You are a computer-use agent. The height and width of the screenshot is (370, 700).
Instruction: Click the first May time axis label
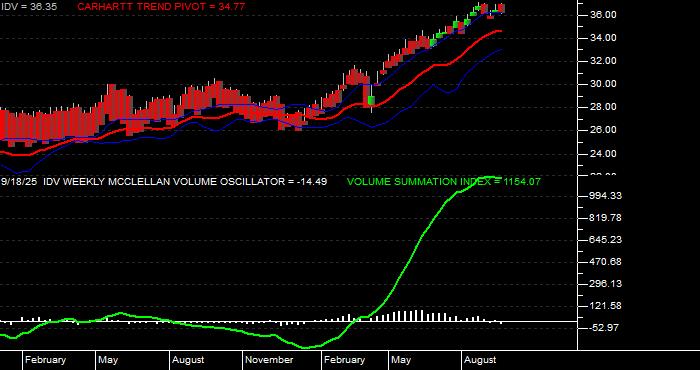[108, 360]
